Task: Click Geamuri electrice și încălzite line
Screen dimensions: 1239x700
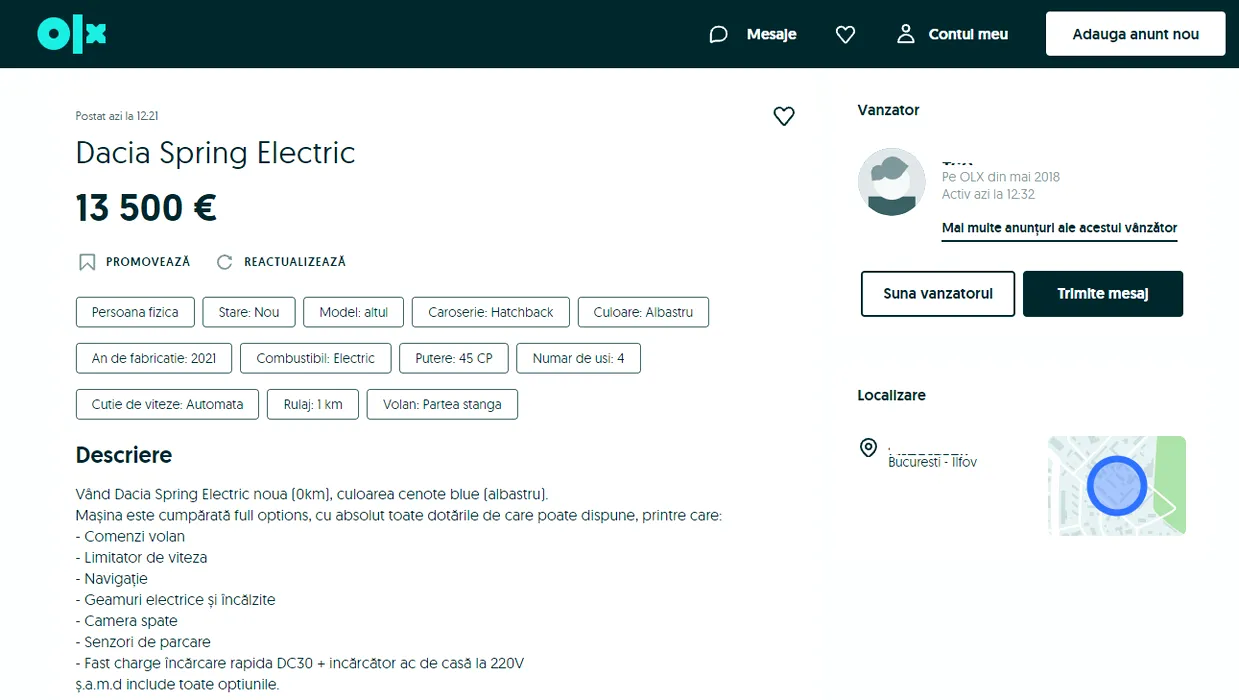Action: (176, 600)
